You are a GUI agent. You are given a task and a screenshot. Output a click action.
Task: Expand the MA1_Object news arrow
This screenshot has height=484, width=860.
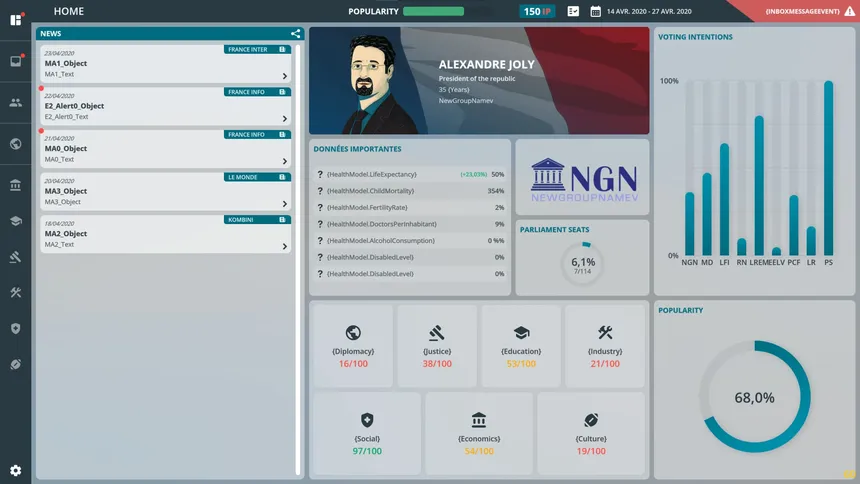click(x=285, y=76)
